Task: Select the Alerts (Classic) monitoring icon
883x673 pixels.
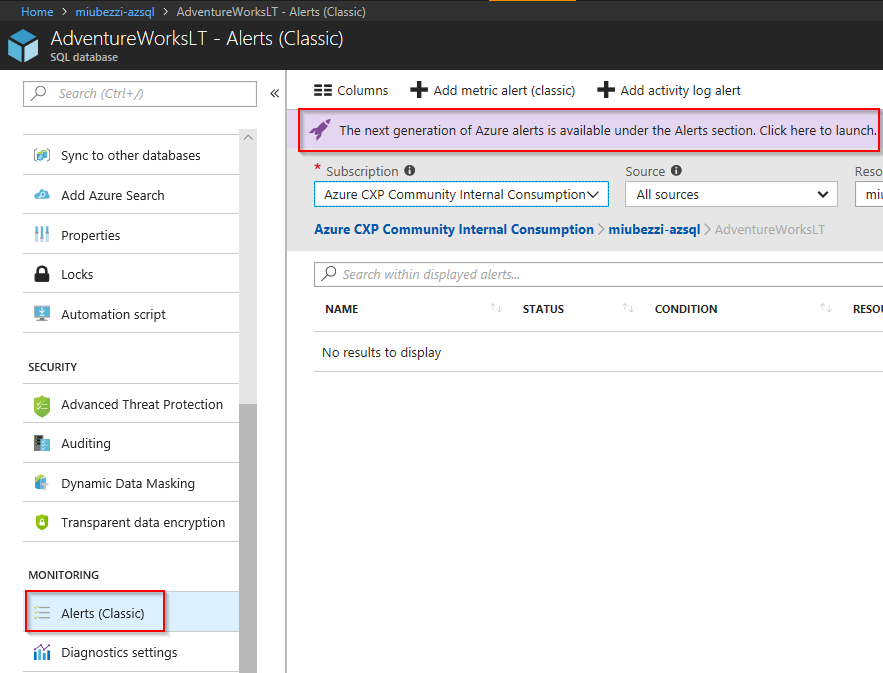Action: [x=40, y=611]
